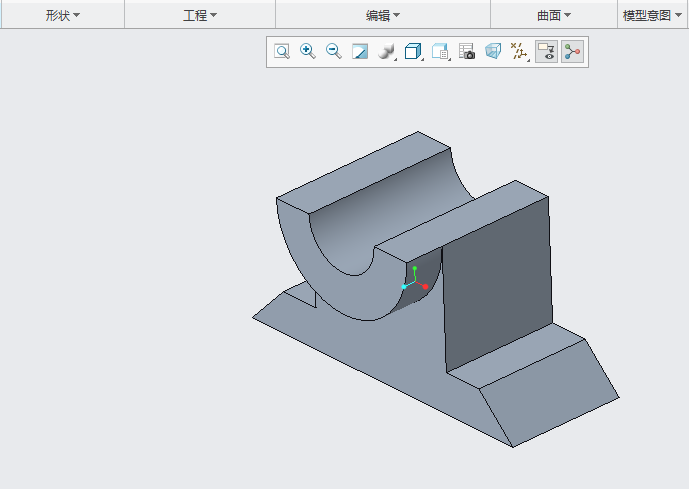The height and width of the screenshot is (489, 689).
Task: Select the sloped chamfer face of base
Action: (x=550, y=395)
